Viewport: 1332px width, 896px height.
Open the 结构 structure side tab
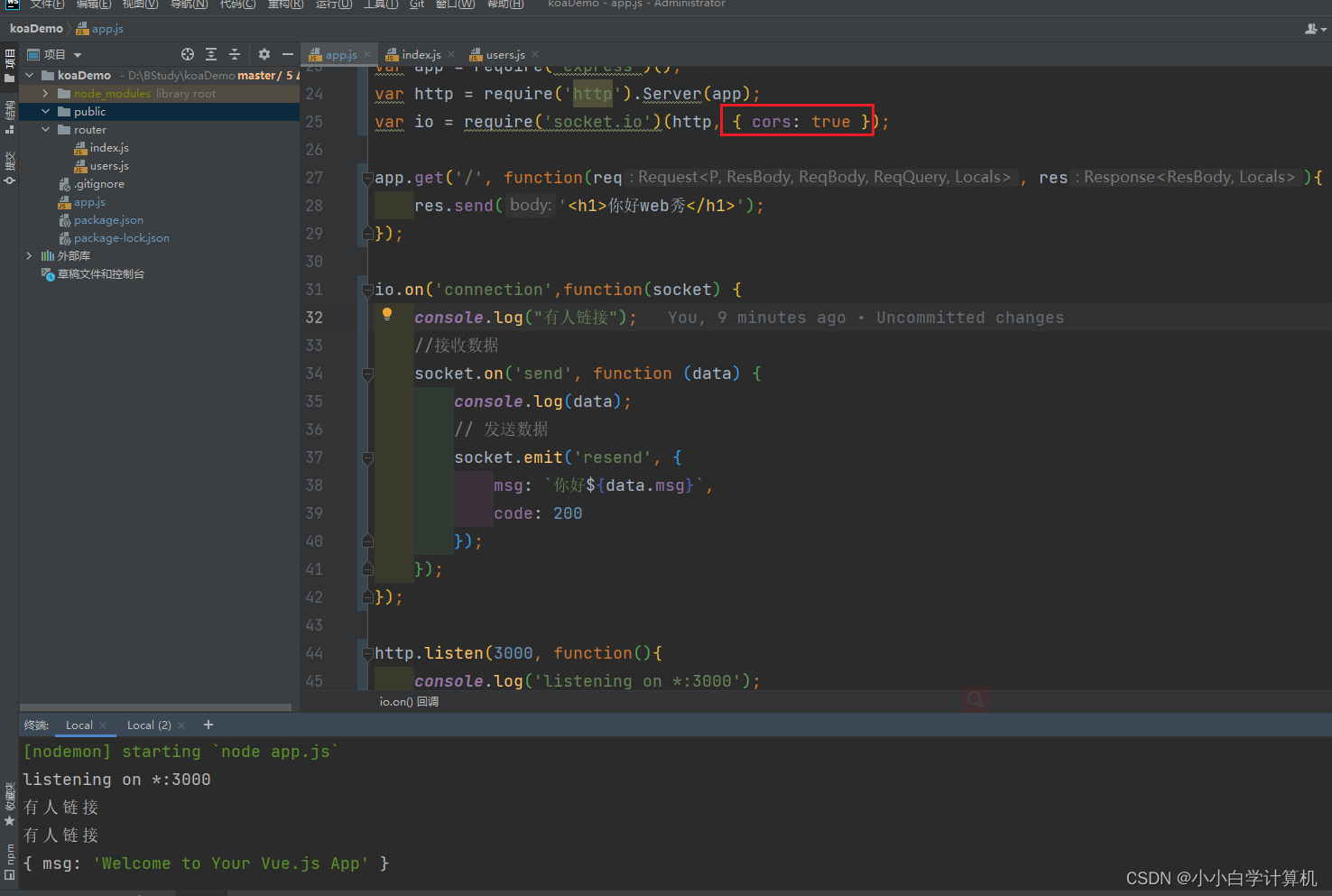[x=9, y=117]
